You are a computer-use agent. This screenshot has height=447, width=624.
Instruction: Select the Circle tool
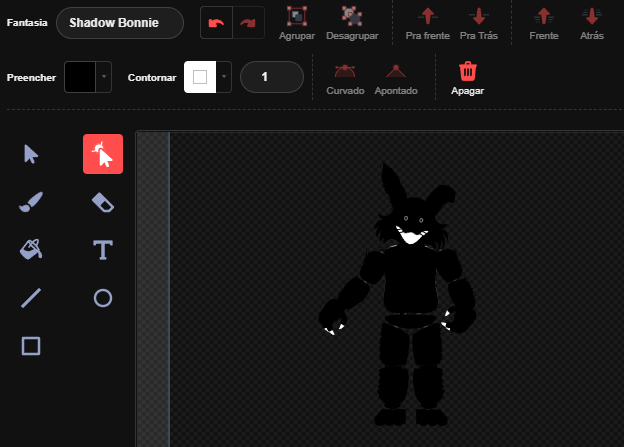pos(103,298)
